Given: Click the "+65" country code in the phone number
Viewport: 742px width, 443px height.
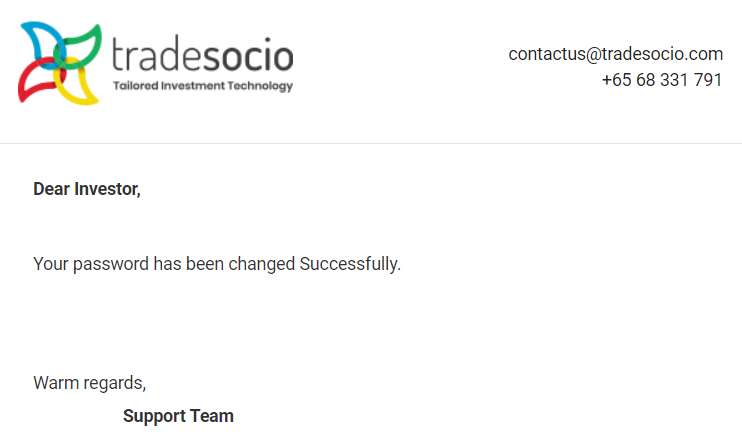Looking at the screenshot, I should click(616, 80).
